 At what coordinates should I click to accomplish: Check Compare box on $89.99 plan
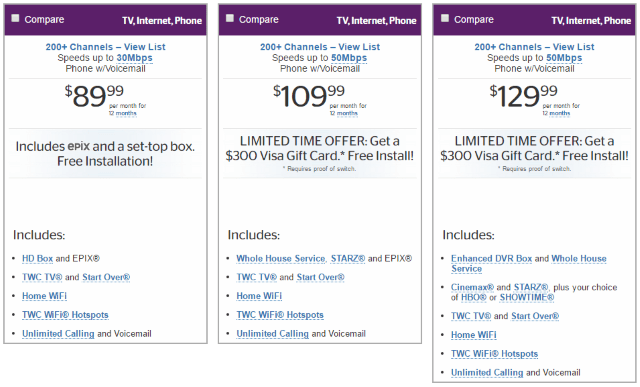(15, 18)
